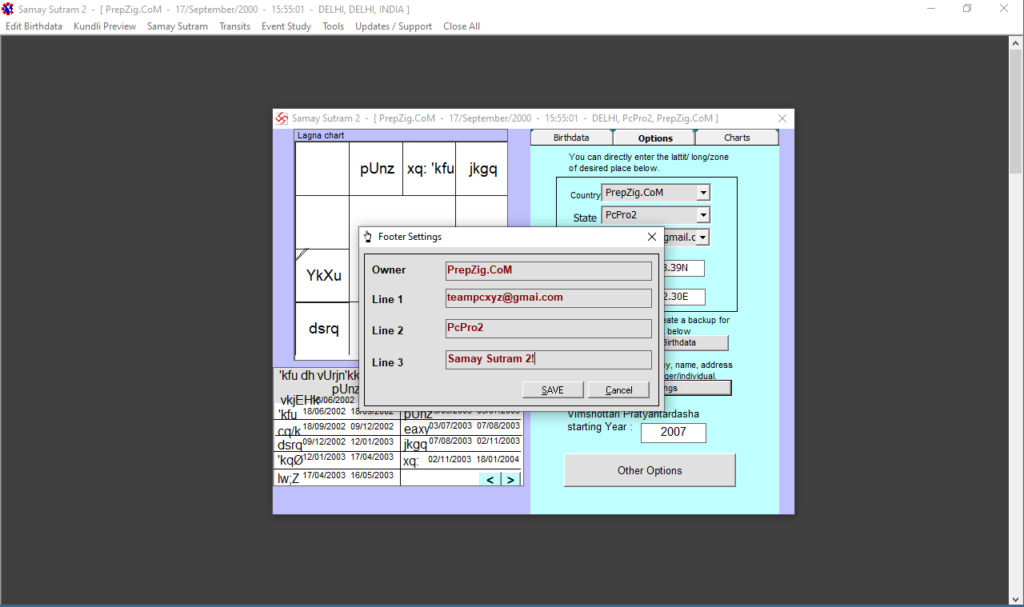Click the main window scrollbar up arrow
The image size is (1024, 607).
[x=1016, y=43]
